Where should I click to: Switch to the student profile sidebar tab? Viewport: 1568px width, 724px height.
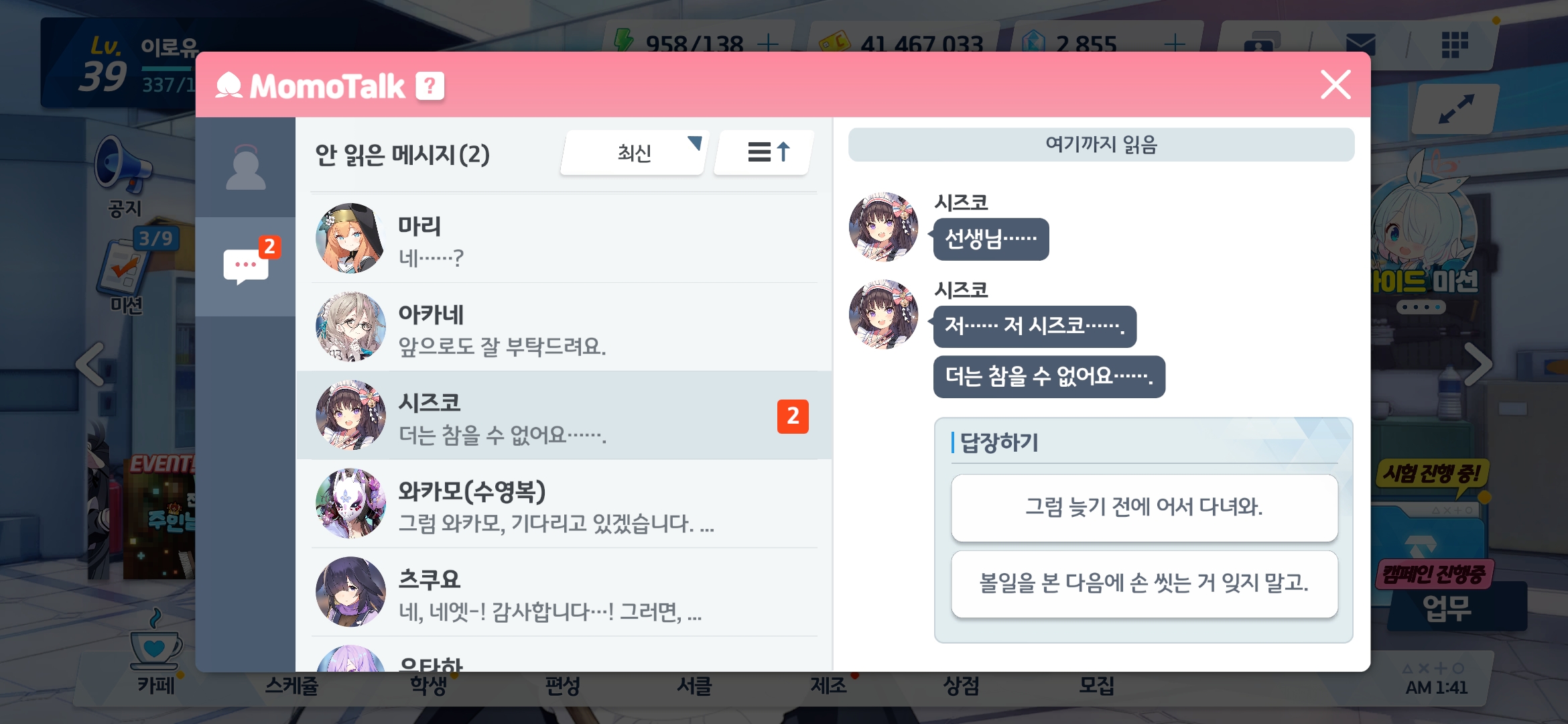246,168
